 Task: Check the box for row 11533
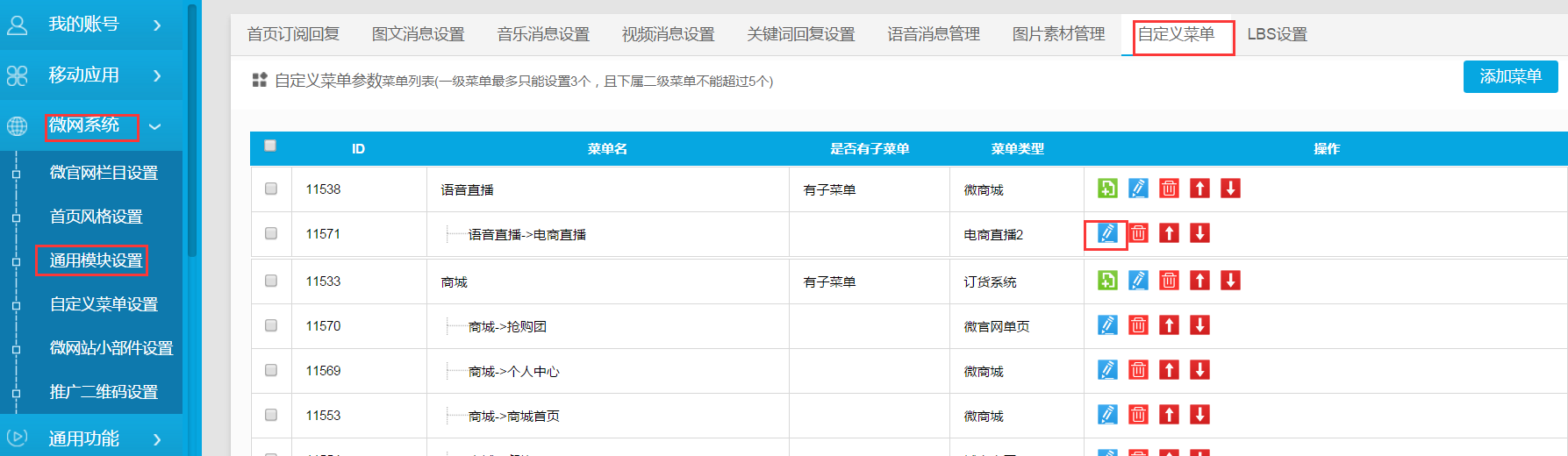(271, 281)
